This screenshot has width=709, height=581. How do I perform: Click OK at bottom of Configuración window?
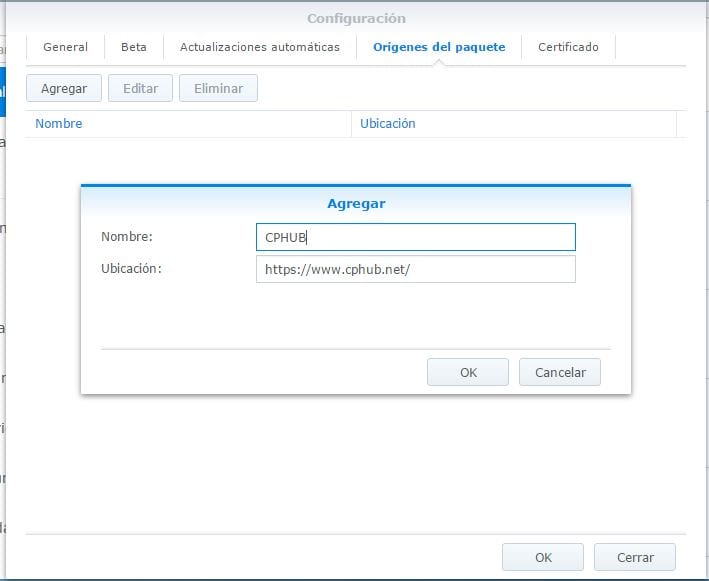click(x=543, y=557)
